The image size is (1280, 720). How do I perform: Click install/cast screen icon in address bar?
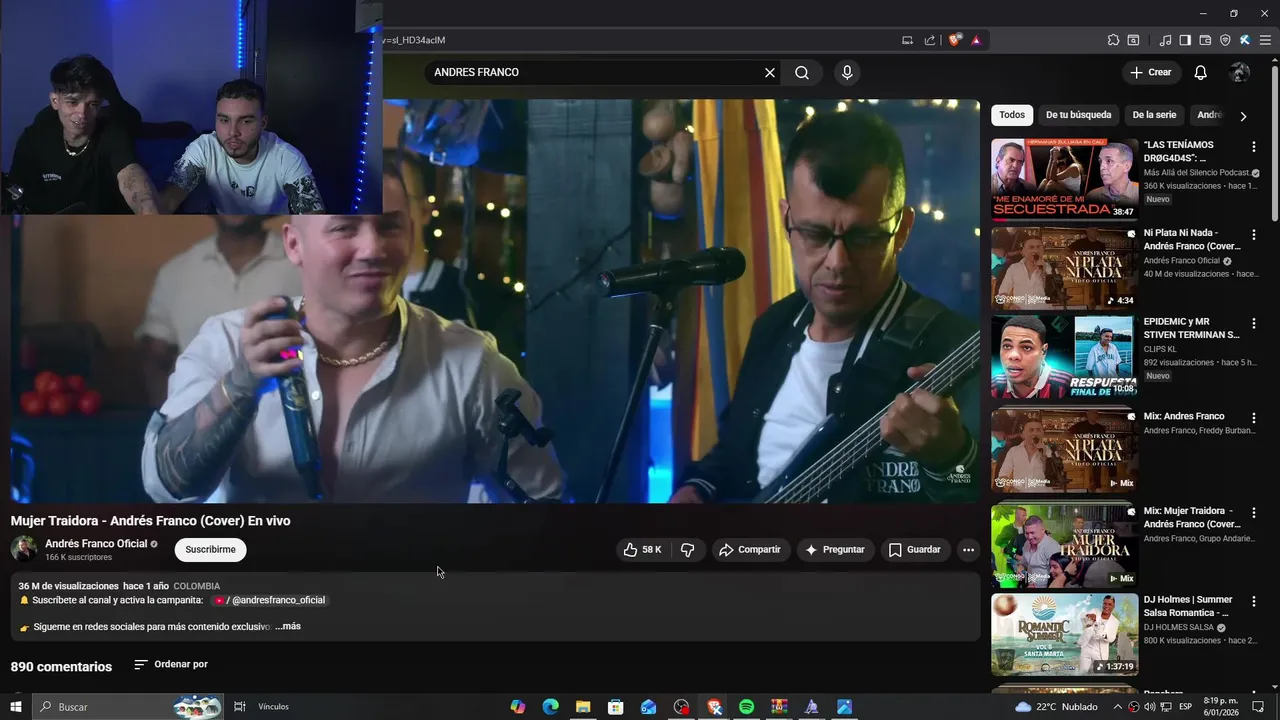[x=907, y=40]
